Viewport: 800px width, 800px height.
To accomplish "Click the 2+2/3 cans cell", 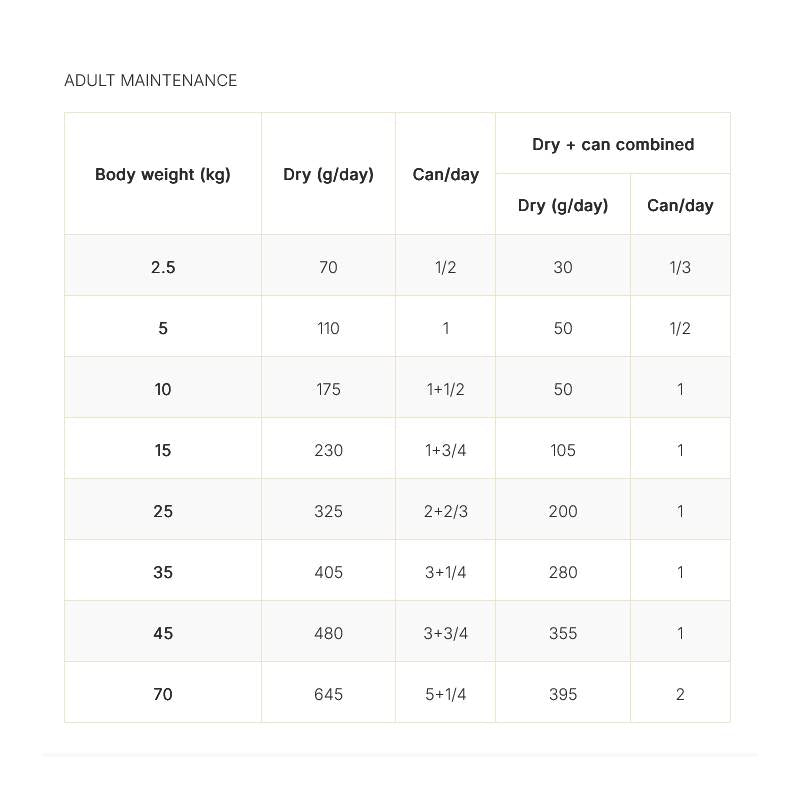I will click(445, 511).
